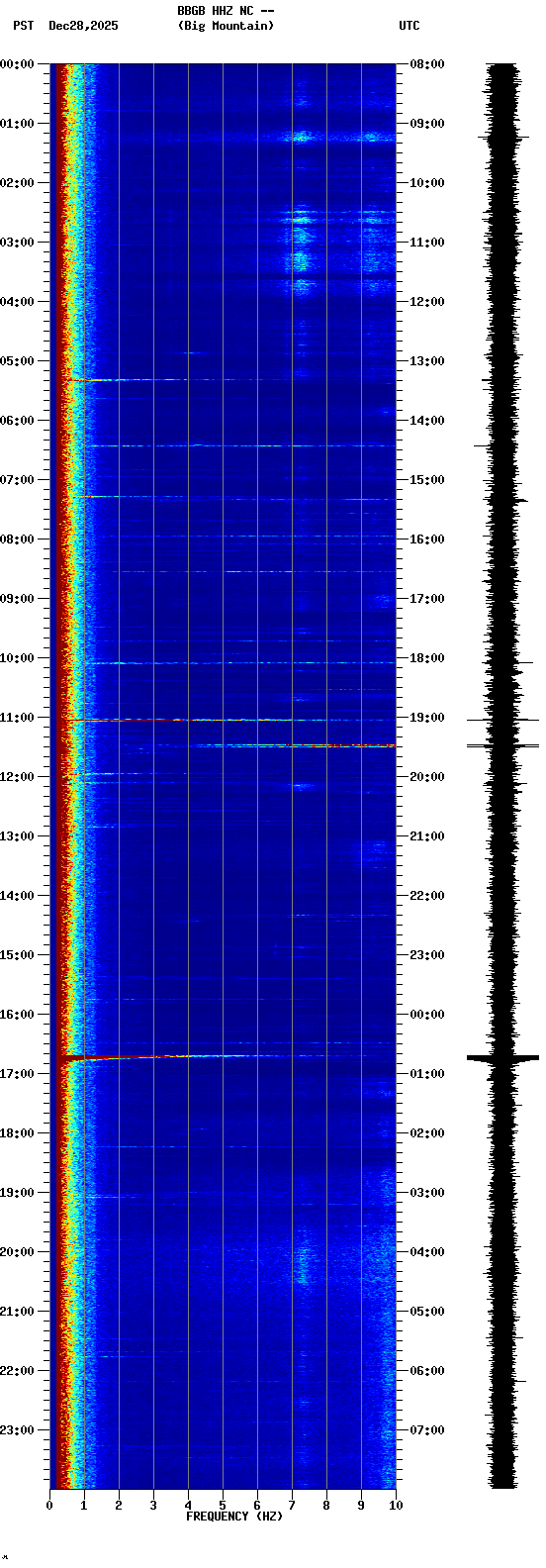Click the 23:00 label on PST axis

pos(17,1430)
